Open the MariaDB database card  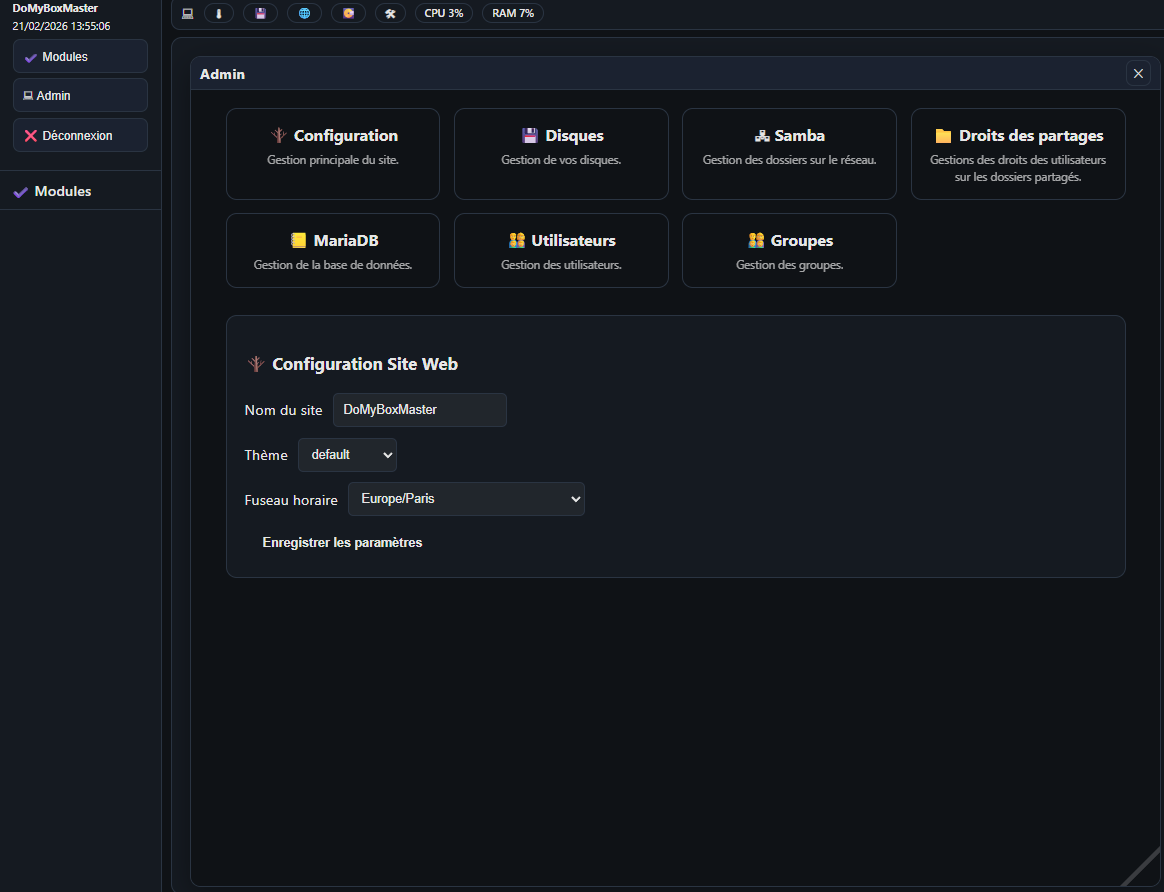click(333, 250)
